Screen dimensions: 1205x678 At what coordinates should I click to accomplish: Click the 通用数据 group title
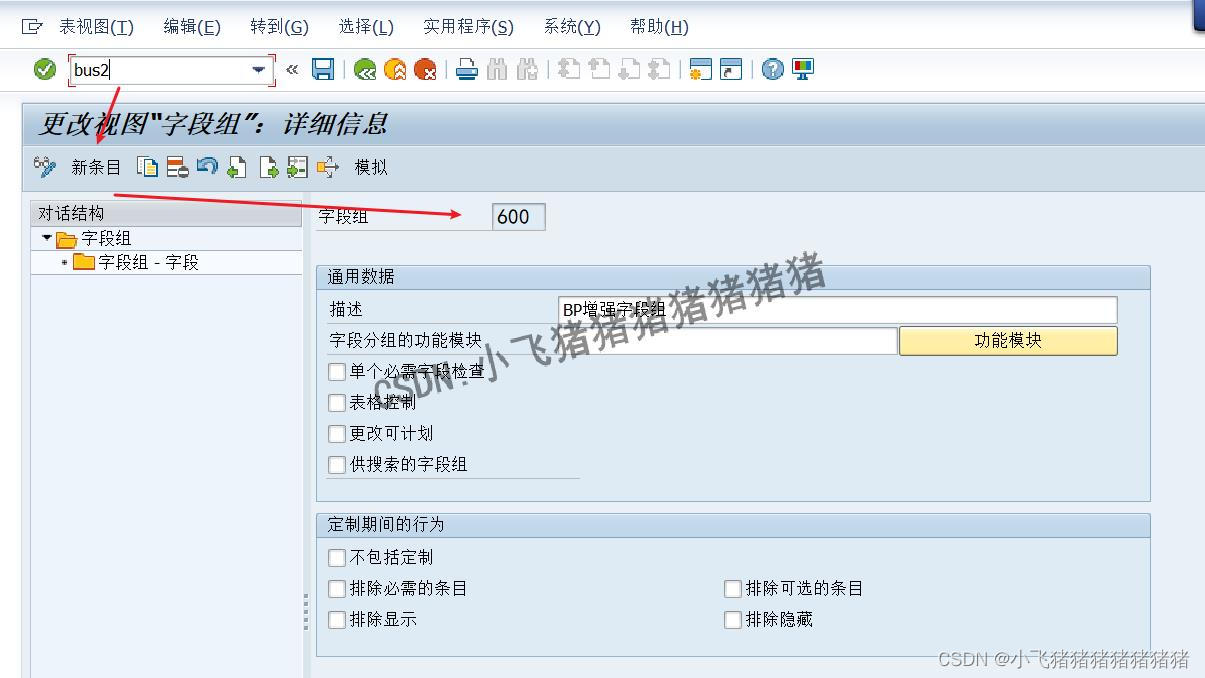click(x=361, y=277)
